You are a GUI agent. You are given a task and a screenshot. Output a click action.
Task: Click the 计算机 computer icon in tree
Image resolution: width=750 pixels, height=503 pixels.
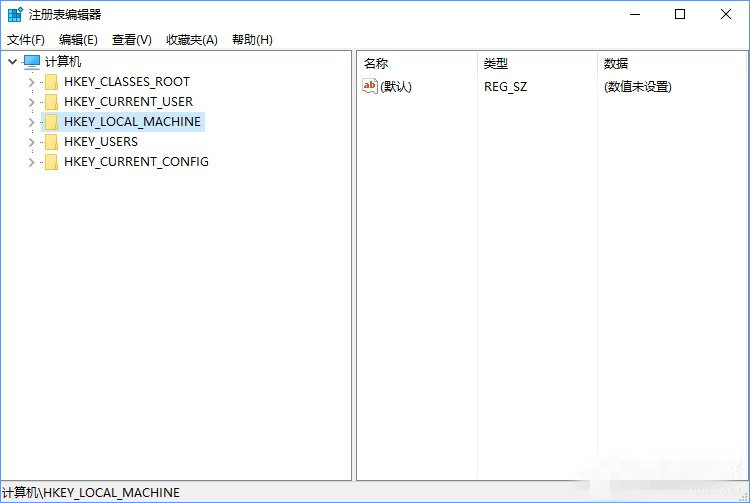coord(32,62)
